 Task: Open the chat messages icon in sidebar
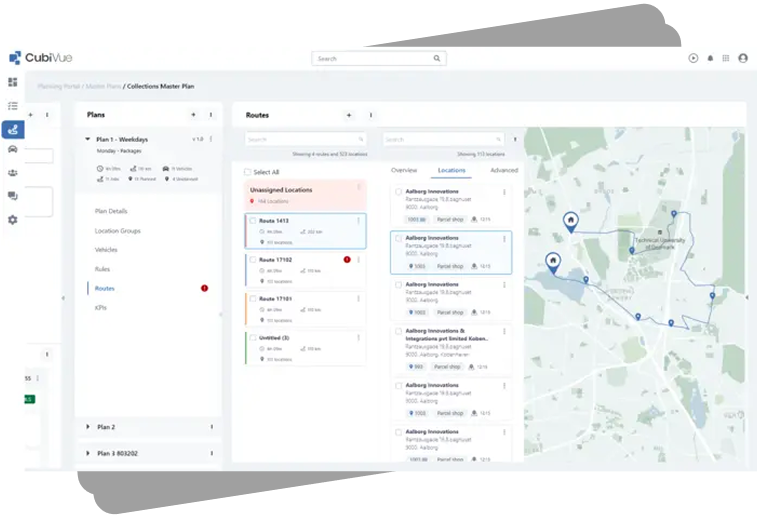tap(13, 196)
